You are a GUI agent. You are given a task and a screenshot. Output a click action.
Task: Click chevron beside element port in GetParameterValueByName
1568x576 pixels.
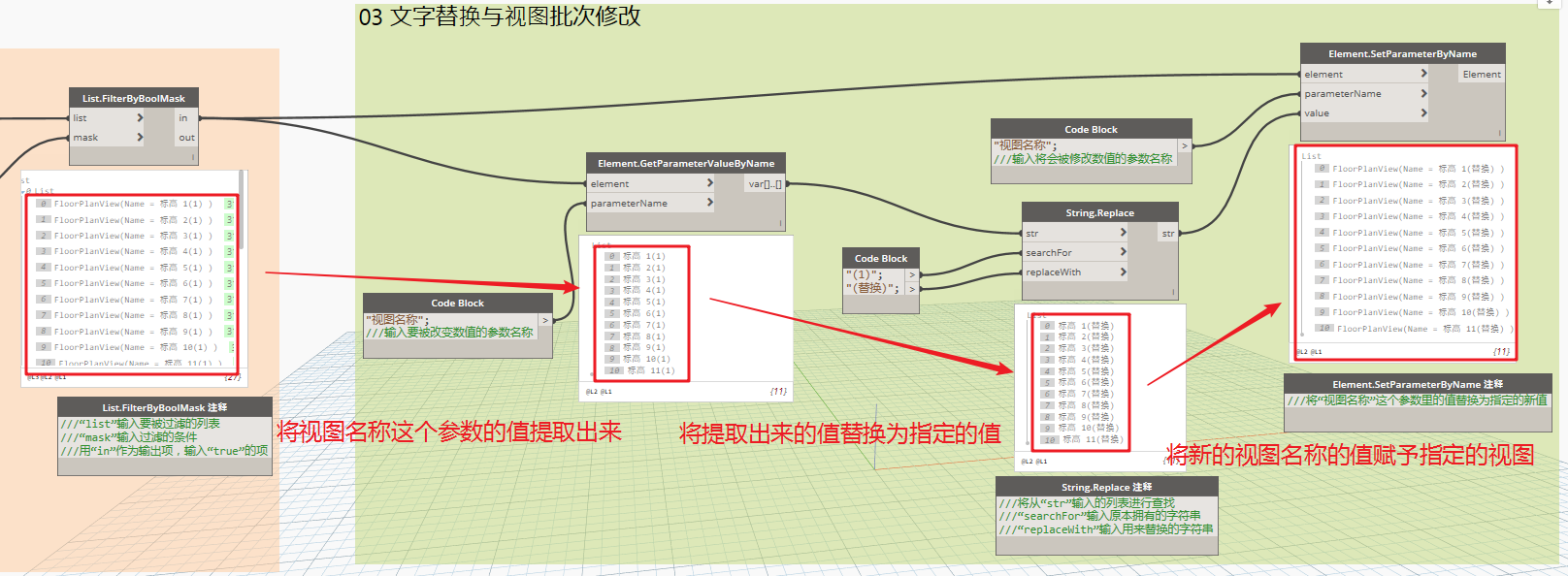709,183
